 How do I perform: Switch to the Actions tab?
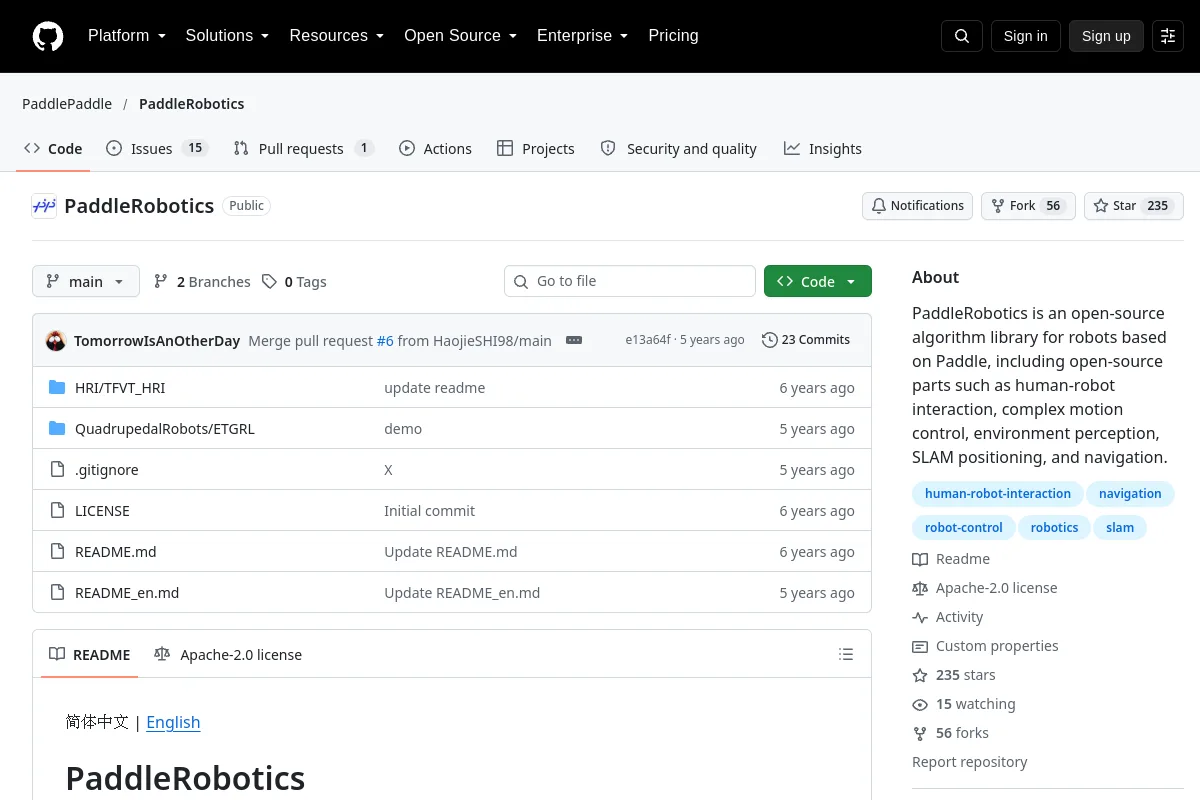[435, 149]
